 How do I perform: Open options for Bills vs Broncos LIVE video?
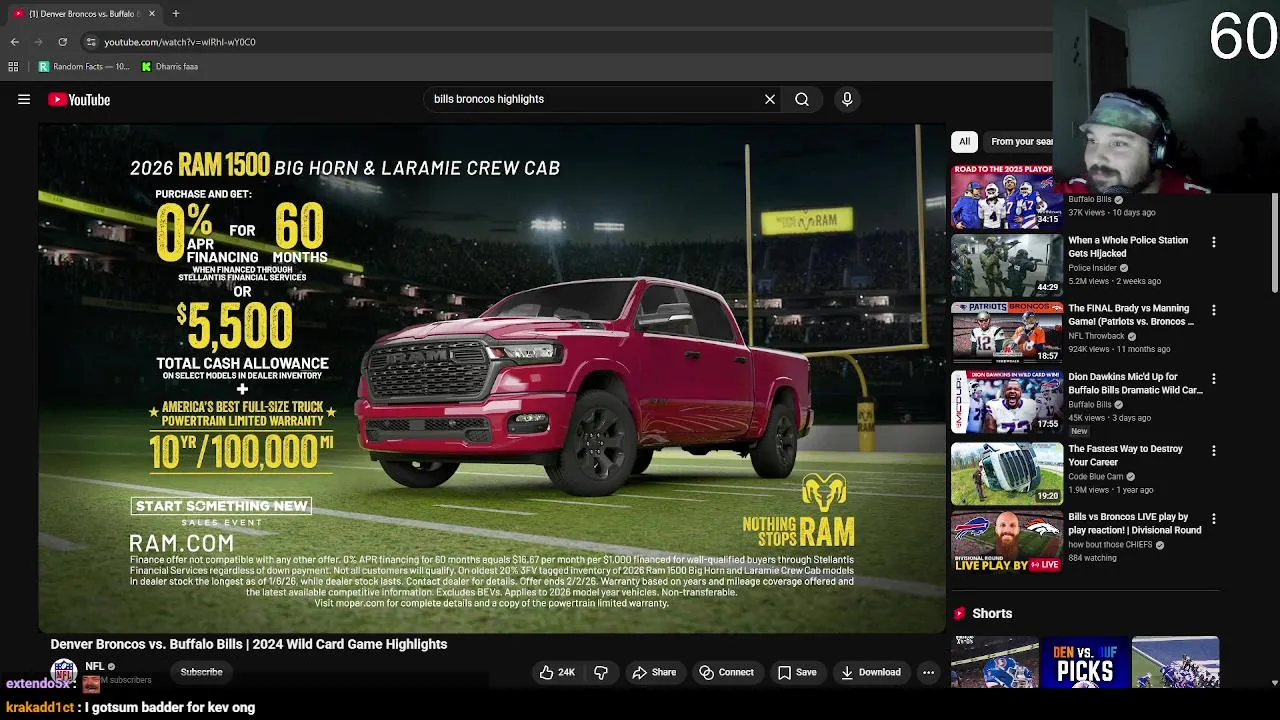click(1213, 519)
